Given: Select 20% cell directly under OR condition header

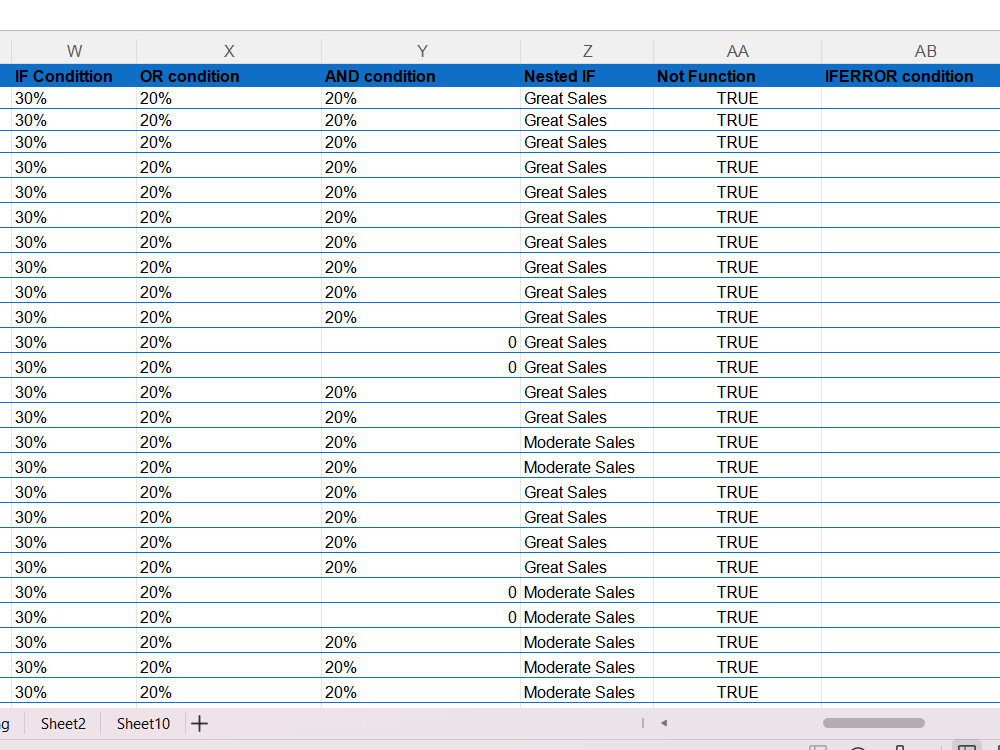Looking at the screenshot, I should point(229,98).
